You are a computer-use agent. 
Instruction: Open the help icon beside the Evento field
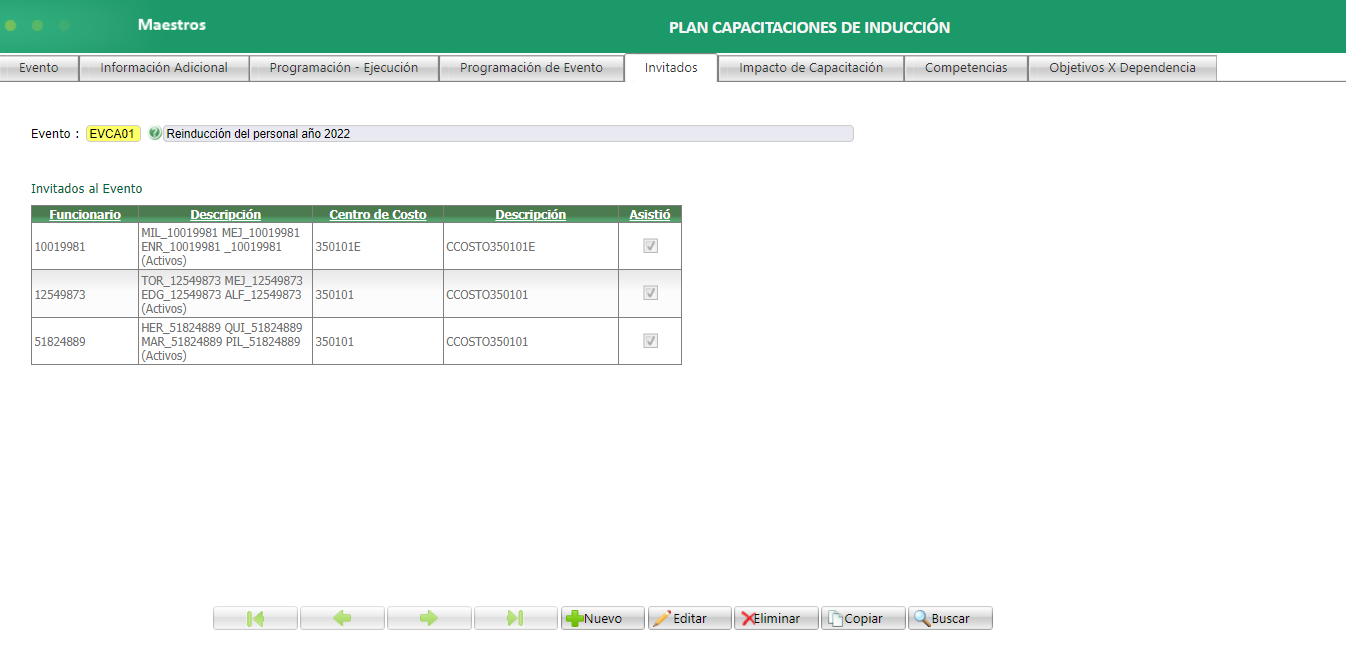[155, 132]
